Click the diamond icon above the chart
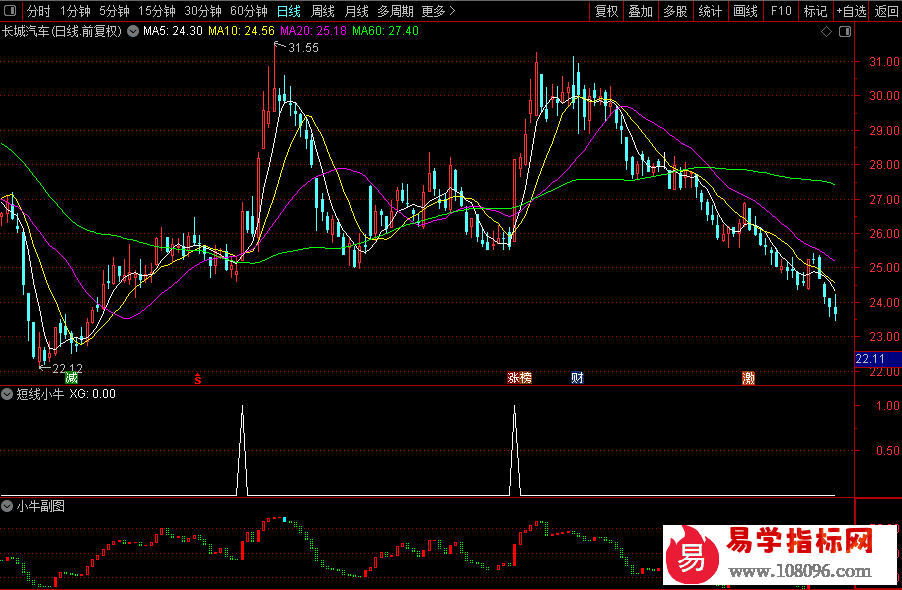902x590 pixels. coord(826,32)
